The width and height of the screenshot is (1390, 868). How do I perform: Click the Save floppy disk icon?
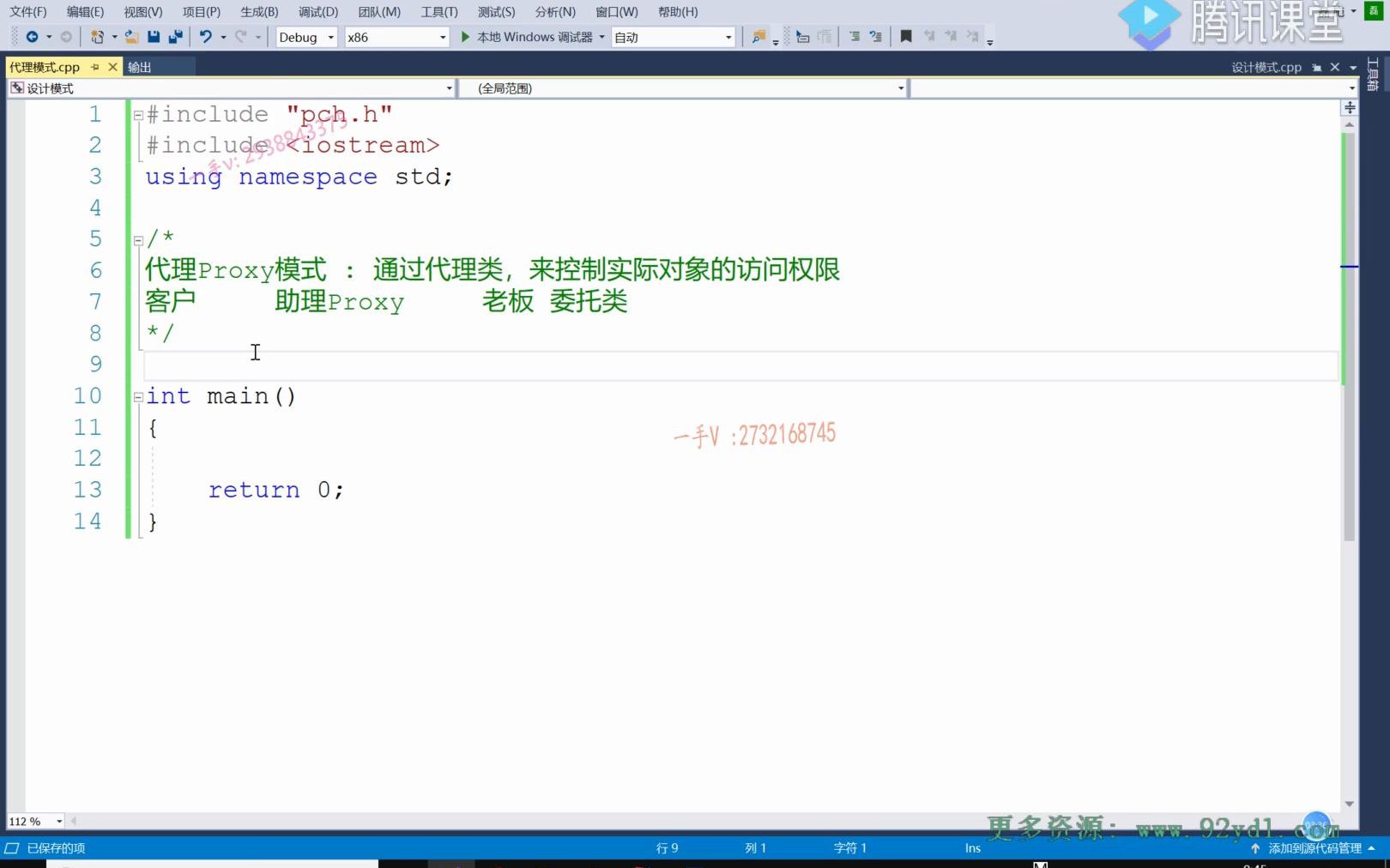tap(154, 37)
